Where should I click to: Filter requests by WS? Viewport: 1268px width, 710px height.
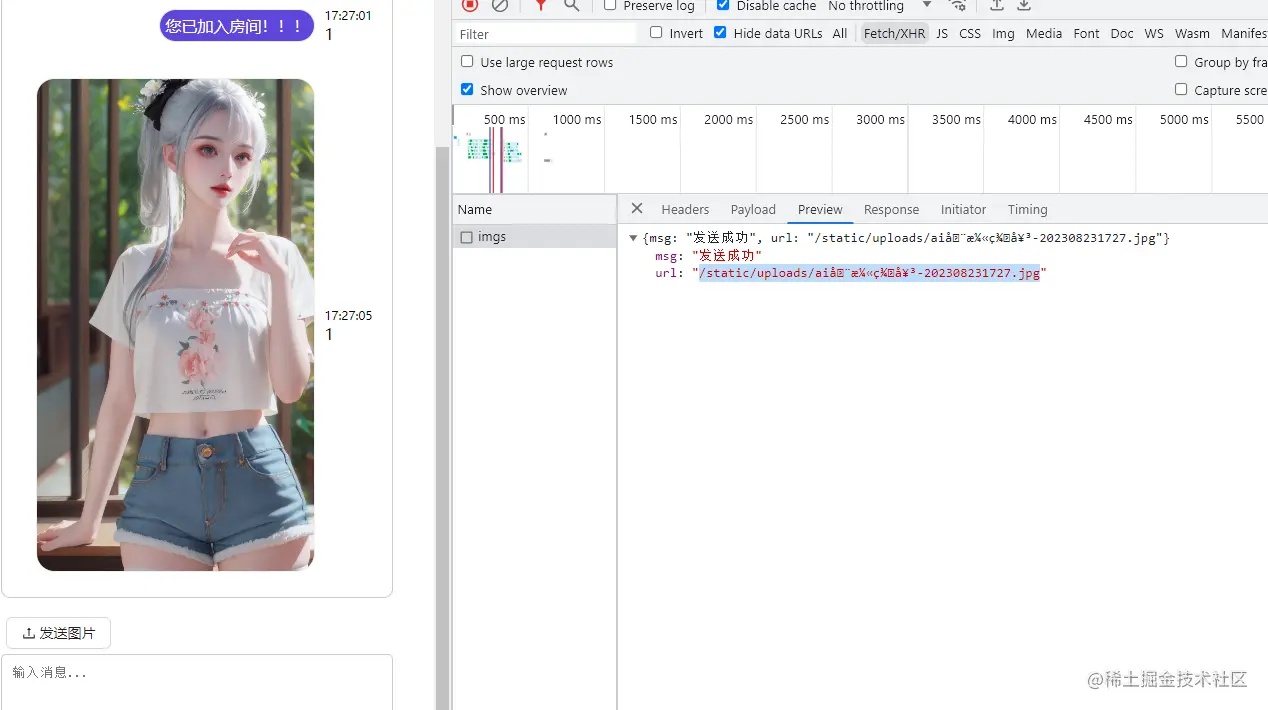1154,34
